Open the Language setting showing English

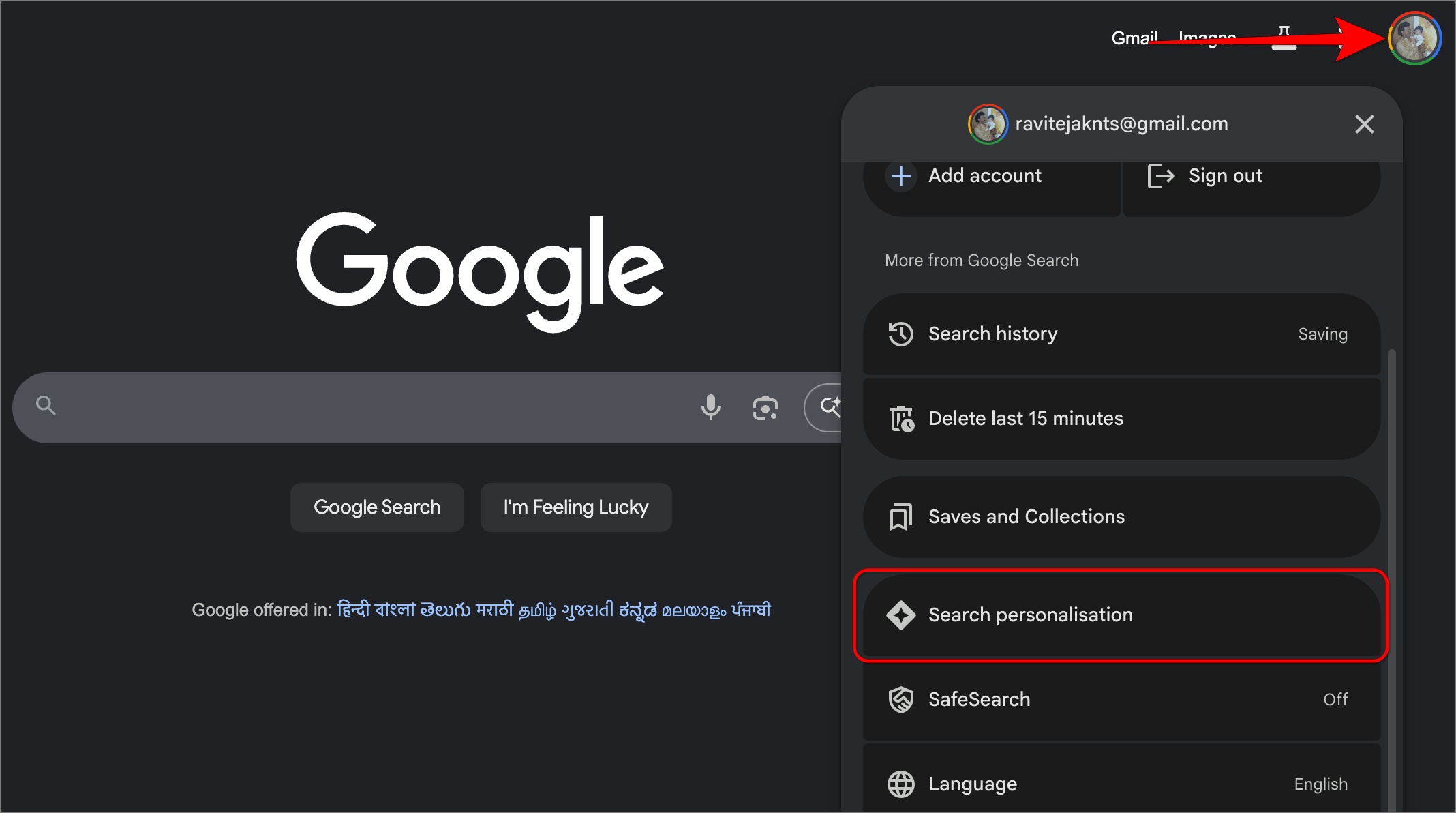click(1320, 784)
